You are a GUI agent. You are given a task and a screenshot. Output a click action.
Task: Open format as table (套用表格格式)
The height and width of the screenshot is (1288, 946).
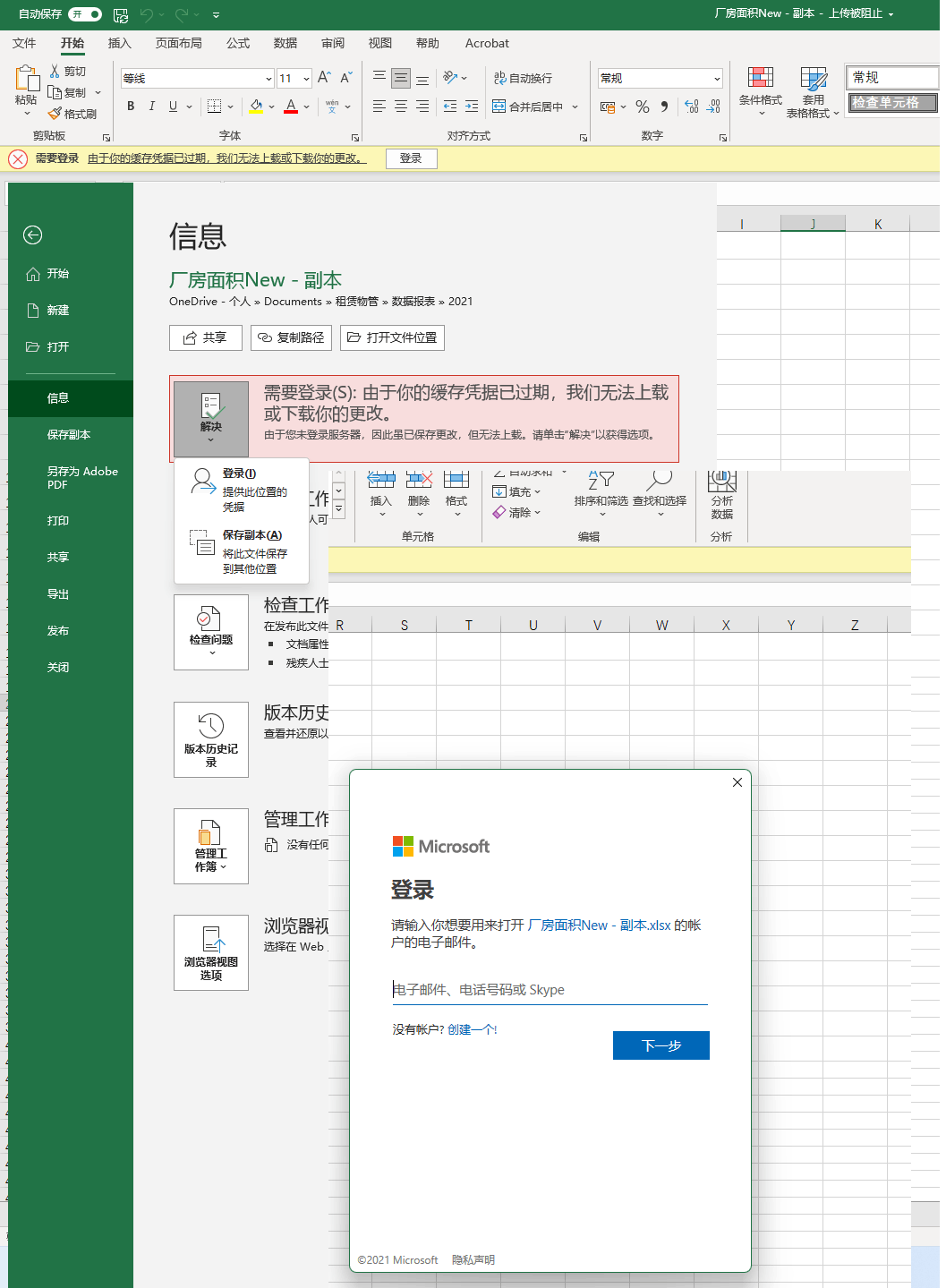click(813, 91)
